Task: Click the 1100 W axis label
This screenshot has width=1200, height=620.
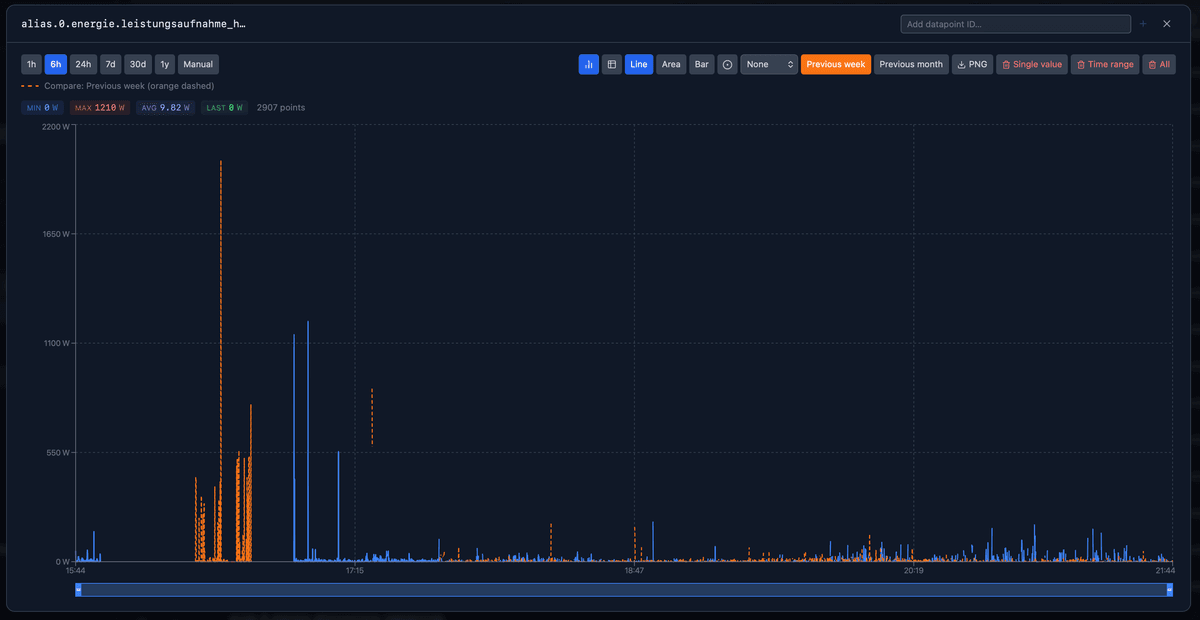Action: [x=56, y=343]
